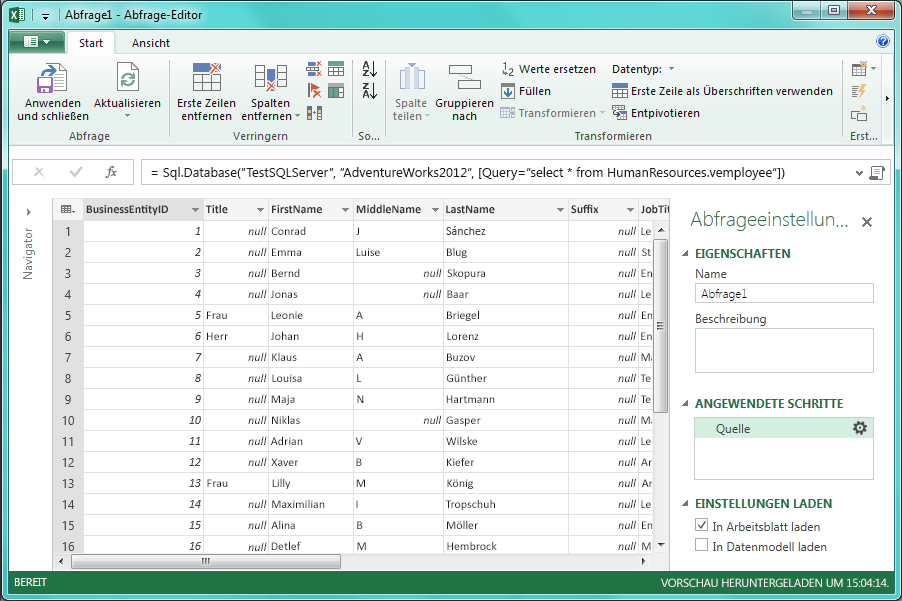Sort descending with the Z-A icon
This screenshot has width=902, height=601.
[369, 90]
